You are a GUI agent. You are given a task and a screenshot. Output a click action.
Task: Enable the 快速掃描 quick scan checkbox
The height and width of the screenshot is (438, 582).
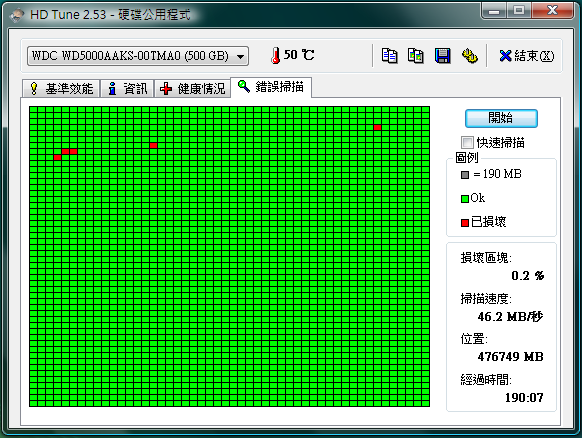pos(467,143)
